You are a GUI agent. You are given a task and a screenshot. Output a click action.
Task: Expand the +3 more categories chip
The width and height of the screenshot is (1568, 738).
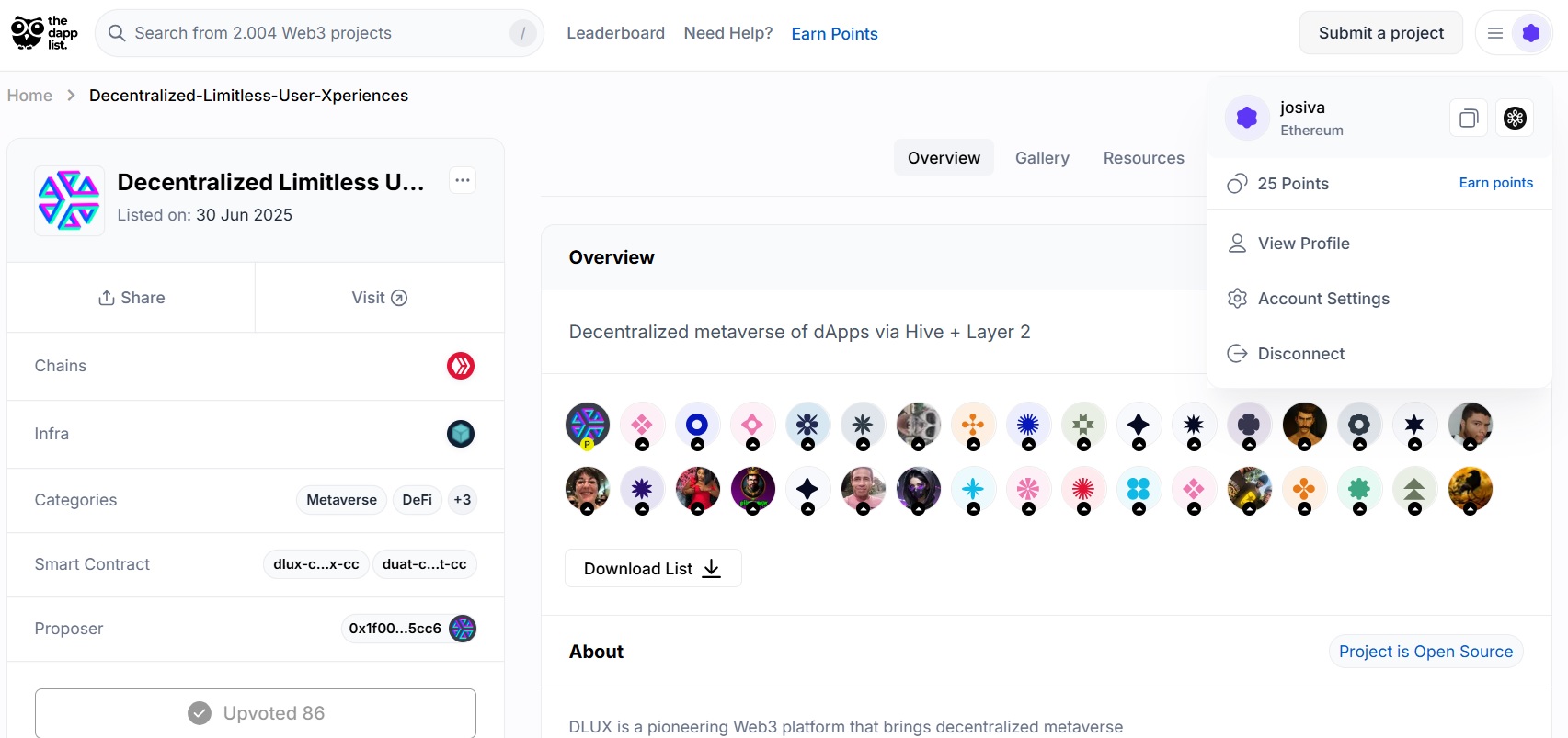coord(463,500)
